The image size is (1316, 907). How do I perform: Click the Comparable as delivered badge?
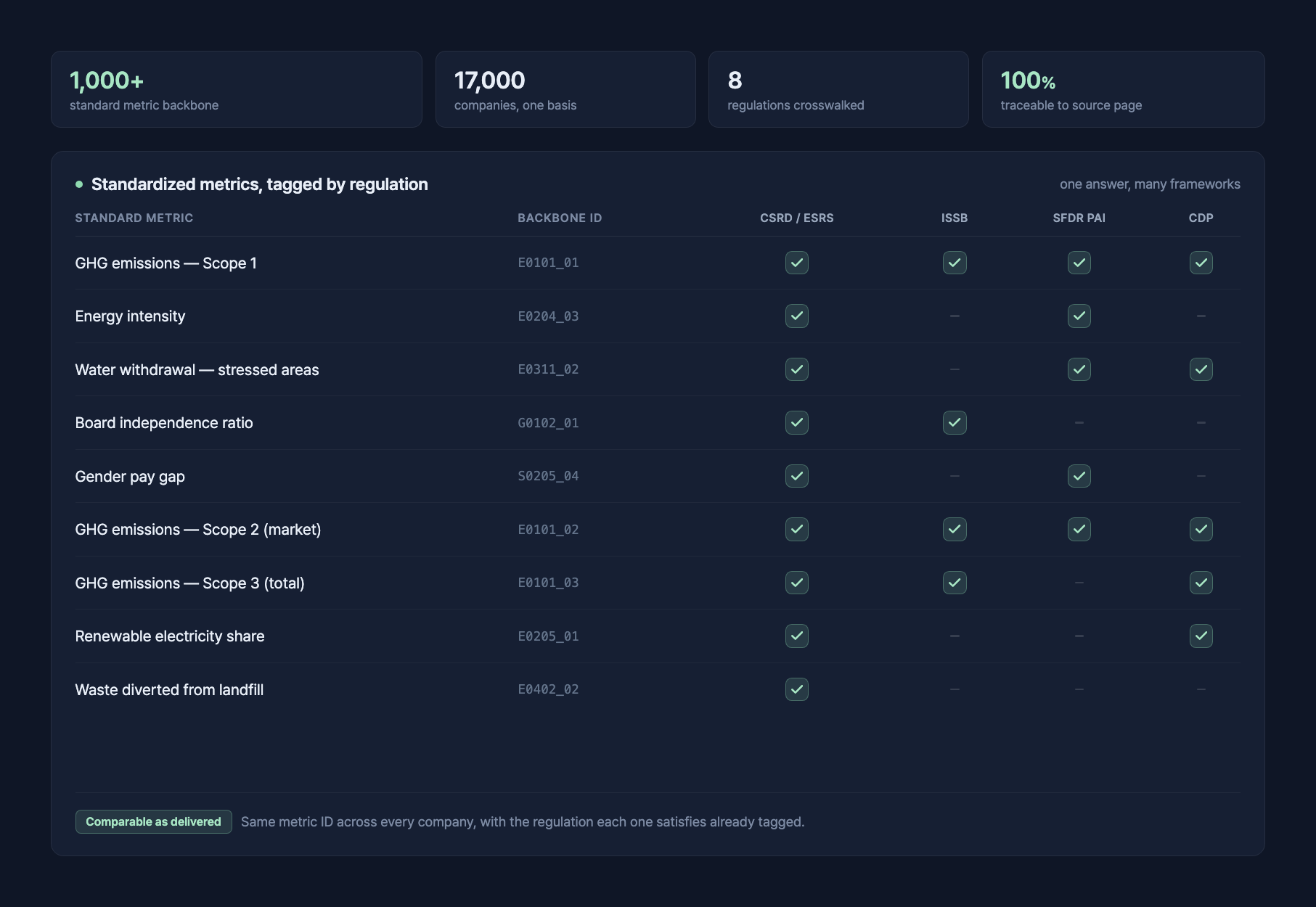[154, 821]
